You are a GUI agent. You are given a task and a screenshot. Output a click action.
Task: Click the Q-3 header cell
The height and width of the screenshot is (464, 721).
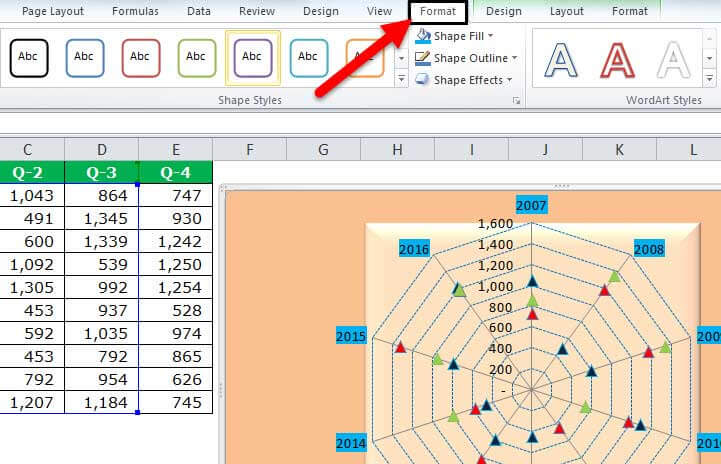coord(102,172)
